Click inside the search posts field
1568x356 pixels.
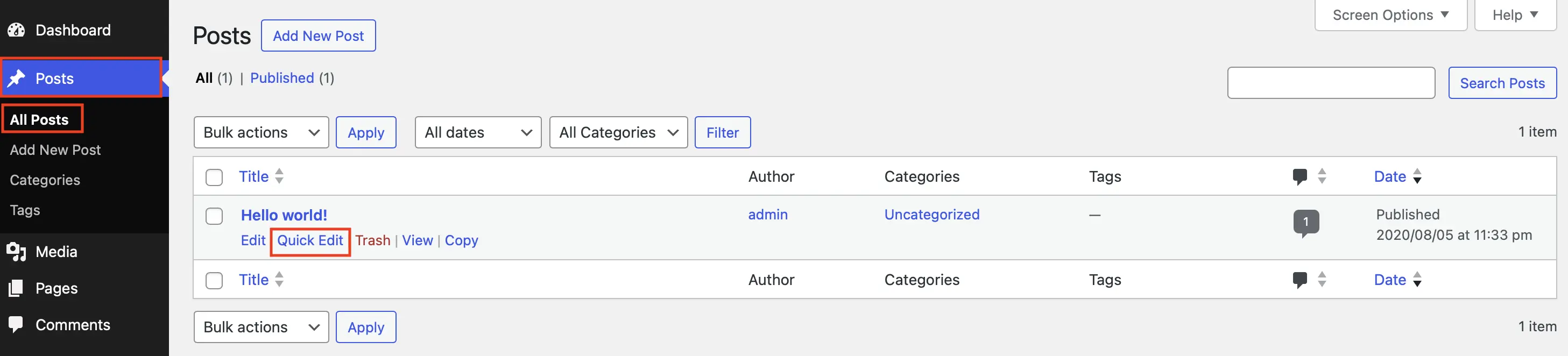coord(1331,83)
